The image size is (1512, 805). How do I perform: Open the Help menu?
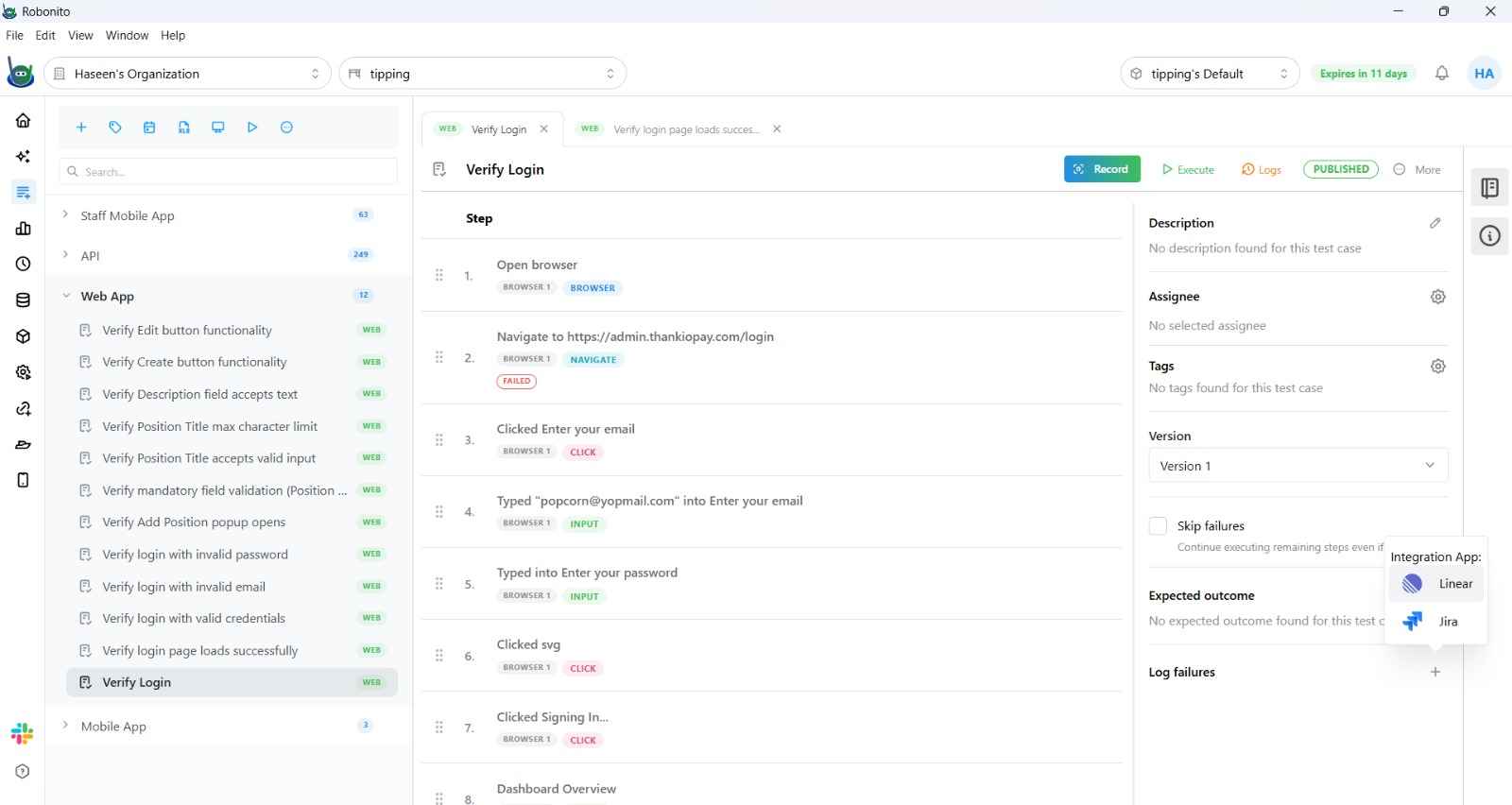coord(173,35)
